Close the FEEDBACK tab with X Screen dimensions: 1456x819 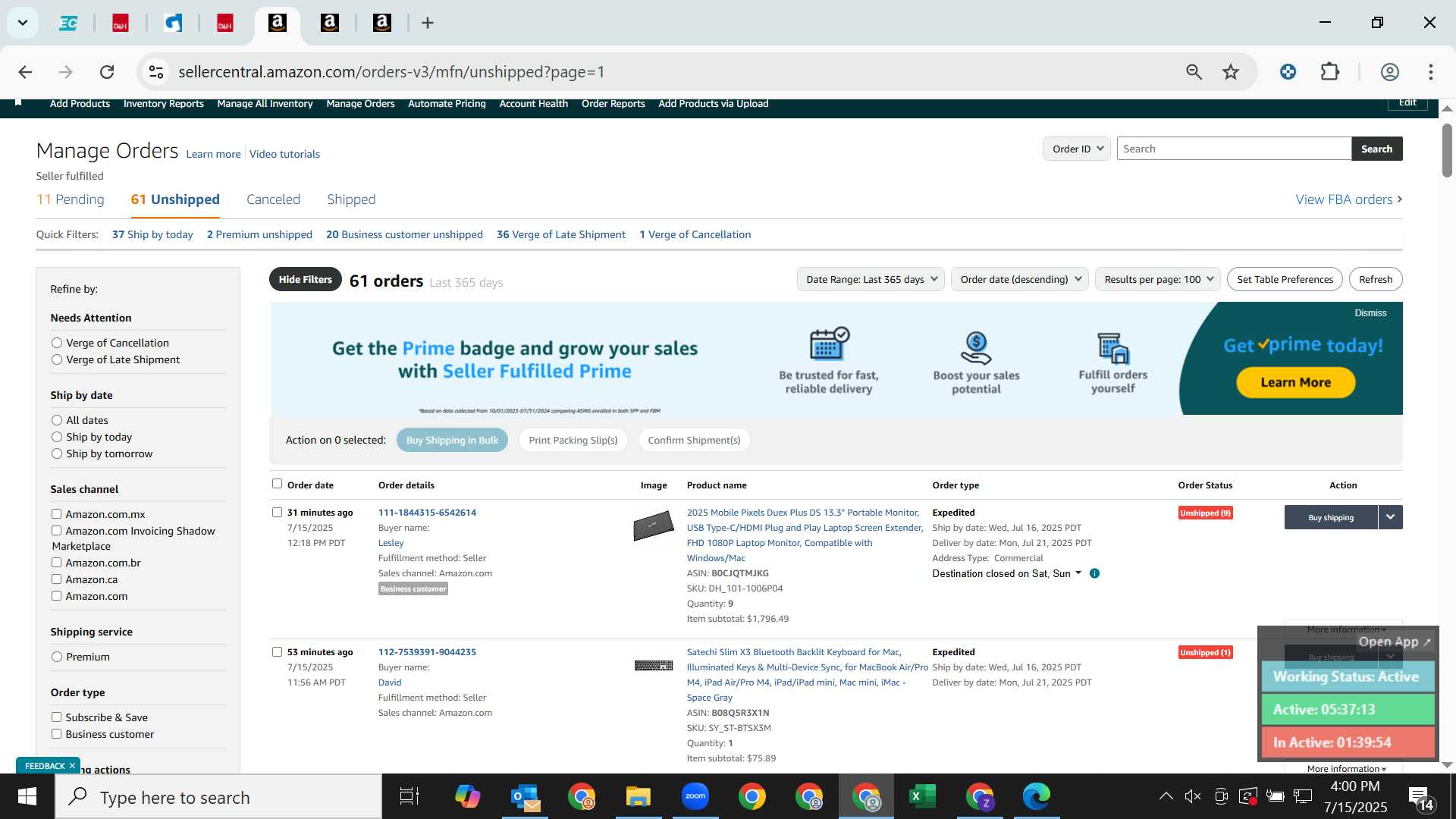point(72,766)
